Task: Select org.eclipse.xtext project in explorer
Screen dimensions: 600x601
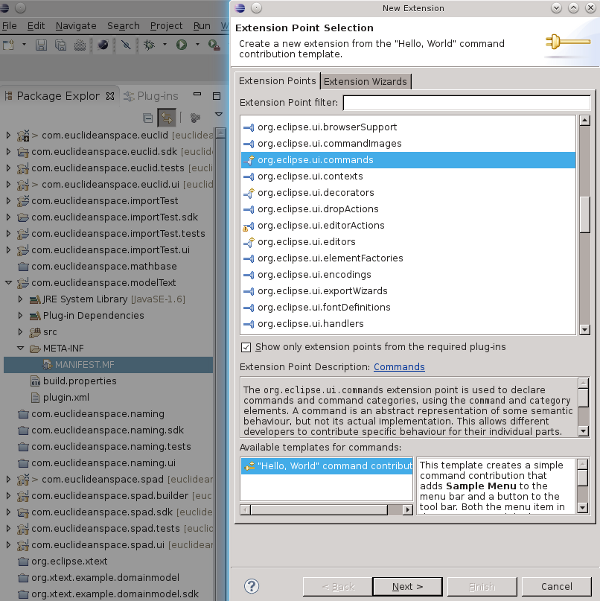Action: tap(69, 562)
